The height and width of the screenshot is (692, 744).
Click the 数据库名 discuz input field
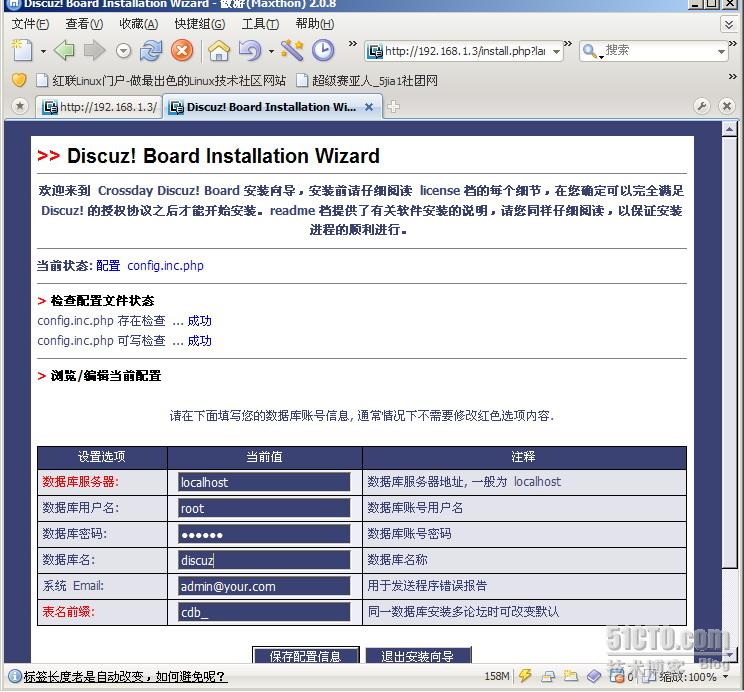264,561
